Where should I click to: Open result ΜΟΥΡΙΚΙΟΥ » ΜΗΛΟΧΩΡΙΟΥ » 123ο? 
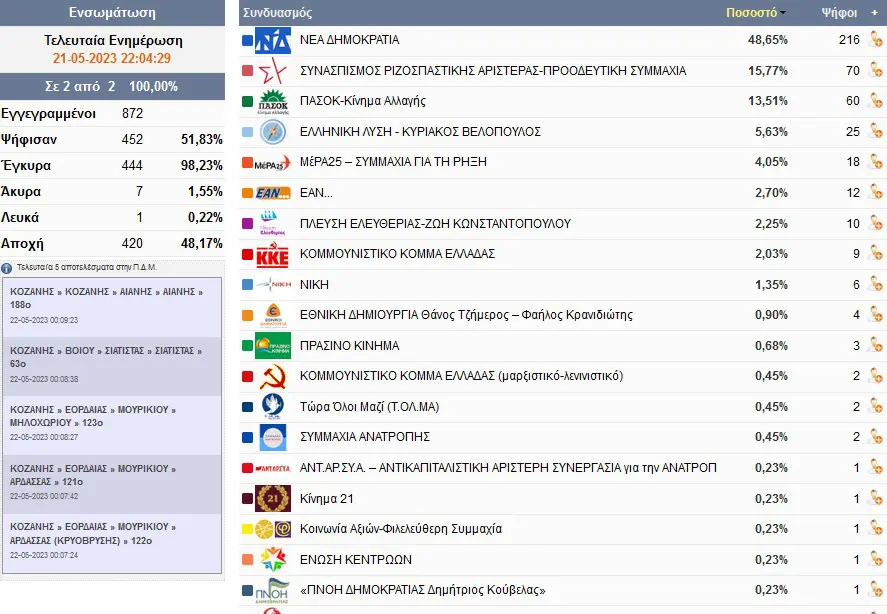click(112, 425)
